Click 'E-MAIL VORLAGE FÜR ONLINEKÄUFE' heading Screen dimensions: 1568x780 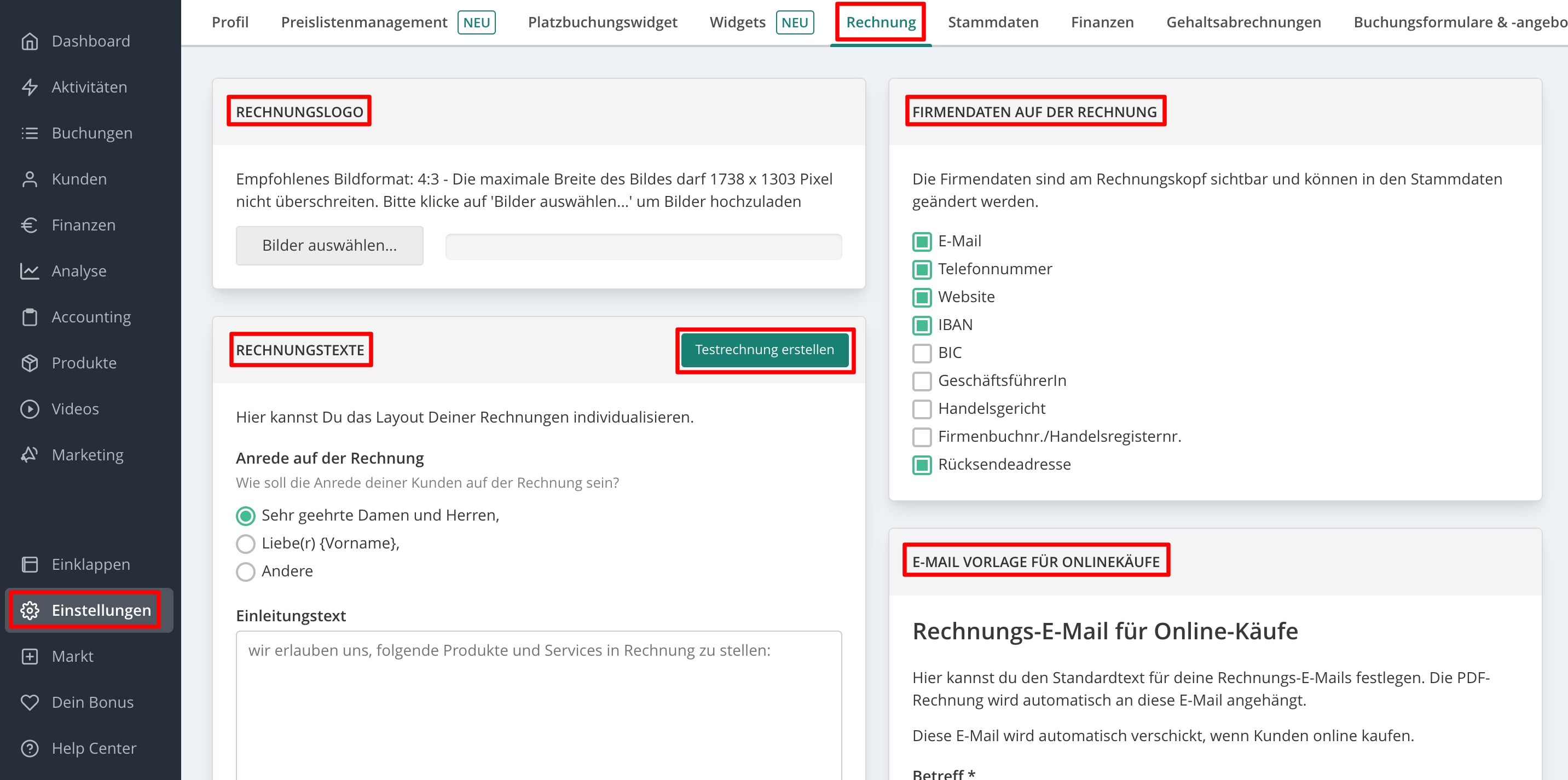(1035, 562)
